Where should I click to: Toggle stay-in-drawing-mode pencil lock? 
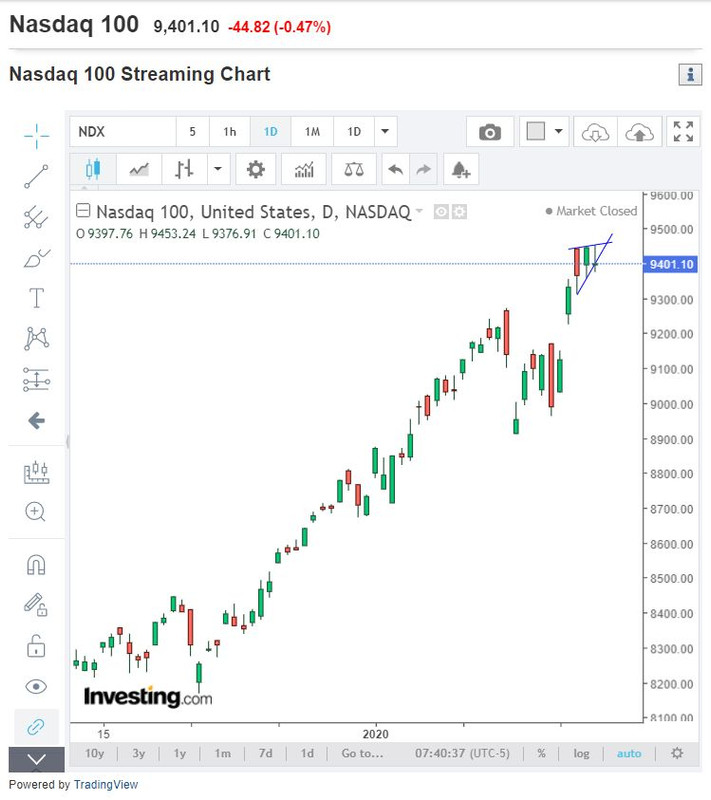36,605
